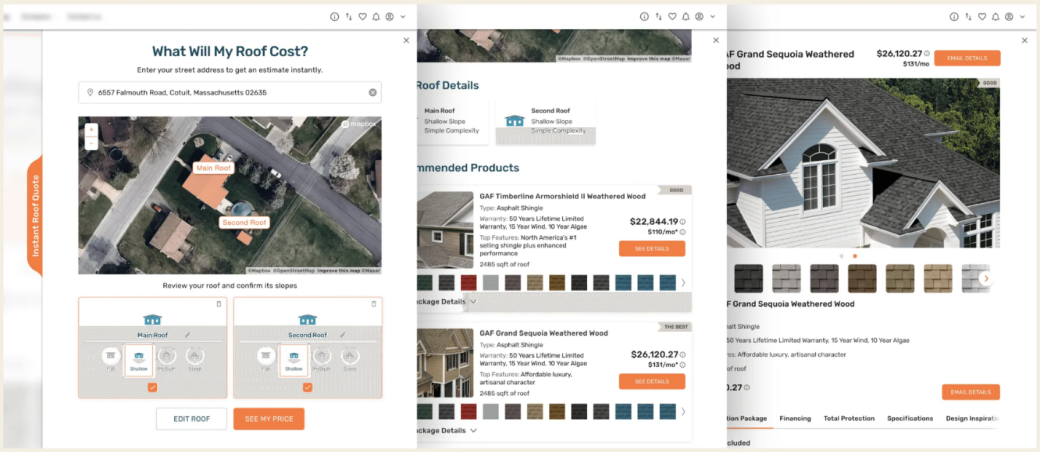Toggle the Main Roof confirmation checkbox

[152, 387]
